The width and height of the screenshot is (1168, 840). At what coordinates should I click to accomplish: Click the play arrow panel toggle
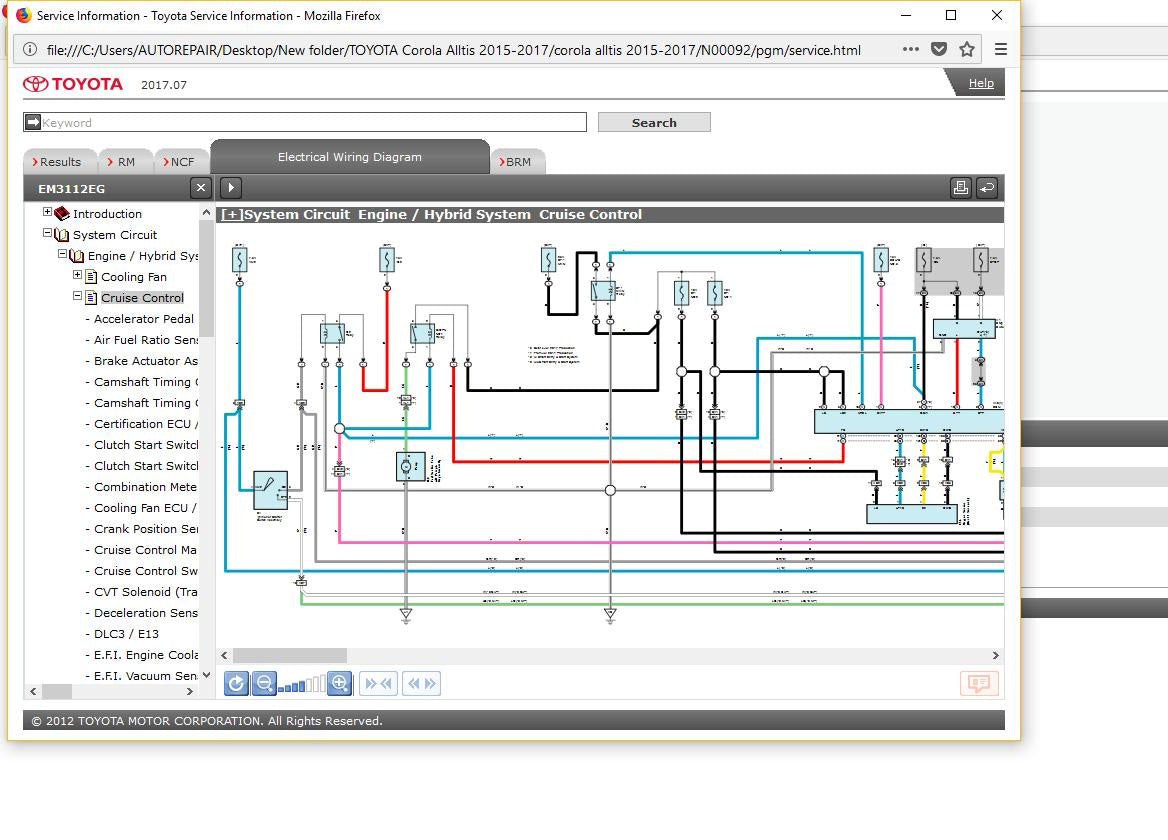230,187
